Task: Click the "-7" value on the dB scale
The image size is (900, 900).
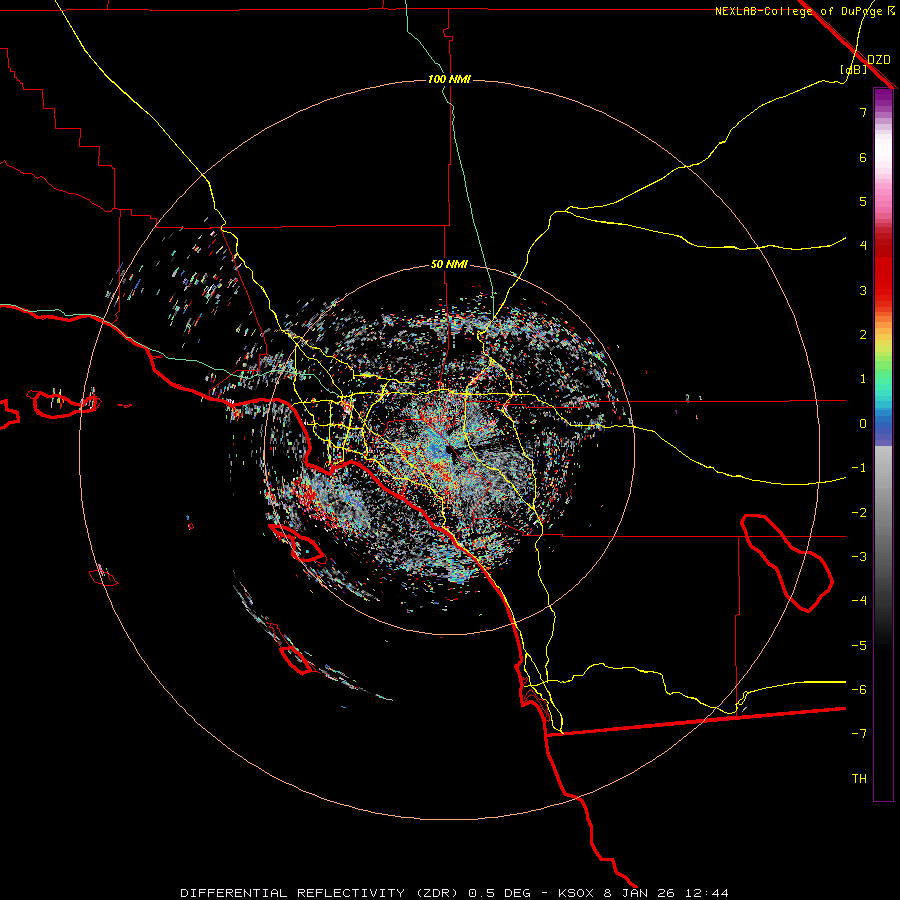Action: click(859, 734)
